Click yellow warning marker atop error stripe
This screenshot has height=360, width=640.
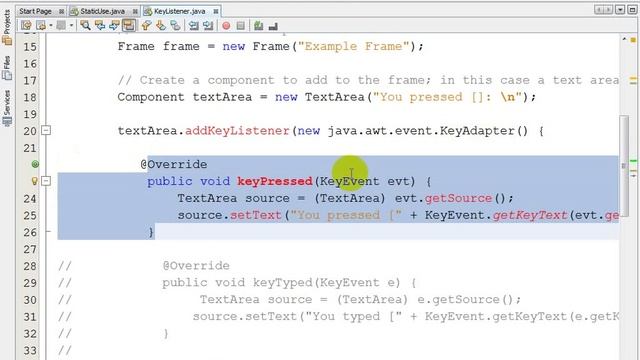pyautogui.click(x=633, y=40)
